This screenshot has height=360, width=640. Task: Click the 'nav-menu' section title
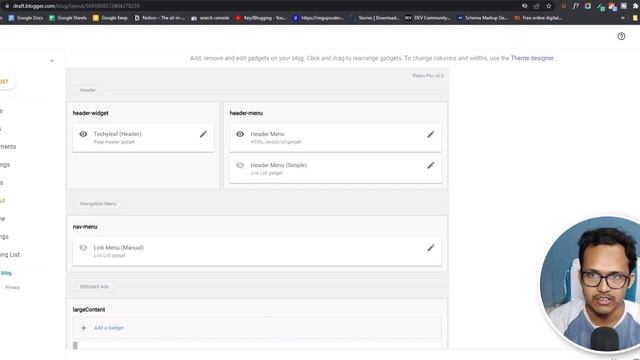(x=85, y=227)
